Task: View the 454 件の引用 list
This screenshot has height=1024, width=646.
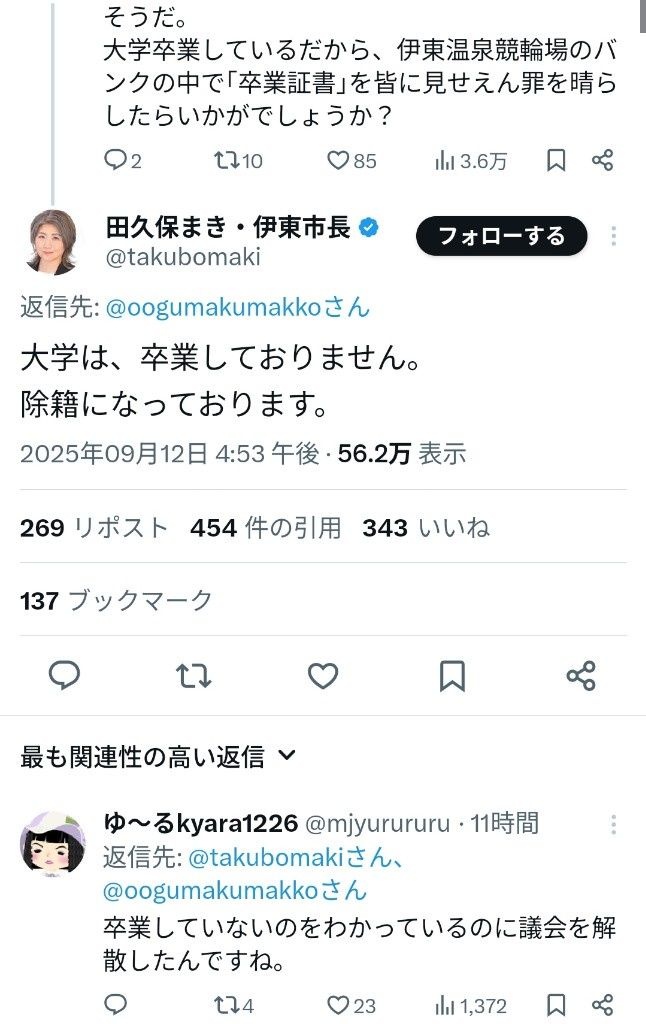Action: pyautogui.click(x=265, y=528)
